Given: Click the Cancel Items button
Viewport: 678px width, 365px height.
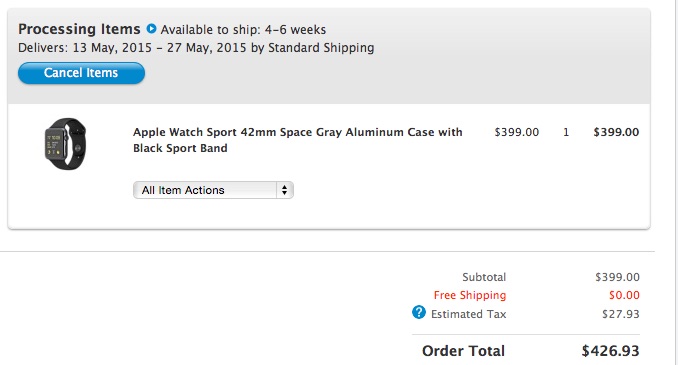Looking at the screenshot, I should (x=81, y=73).
